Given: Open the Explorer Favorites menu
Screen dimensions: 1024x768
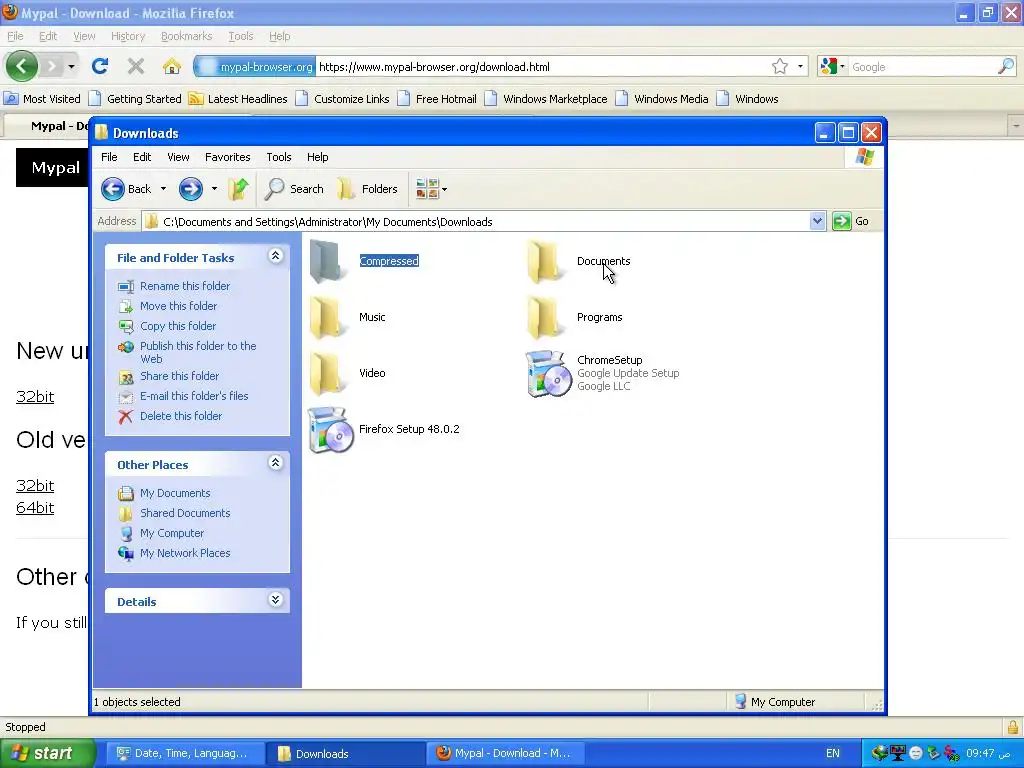Looking at the screenshot, I should [x=227, y=157].
